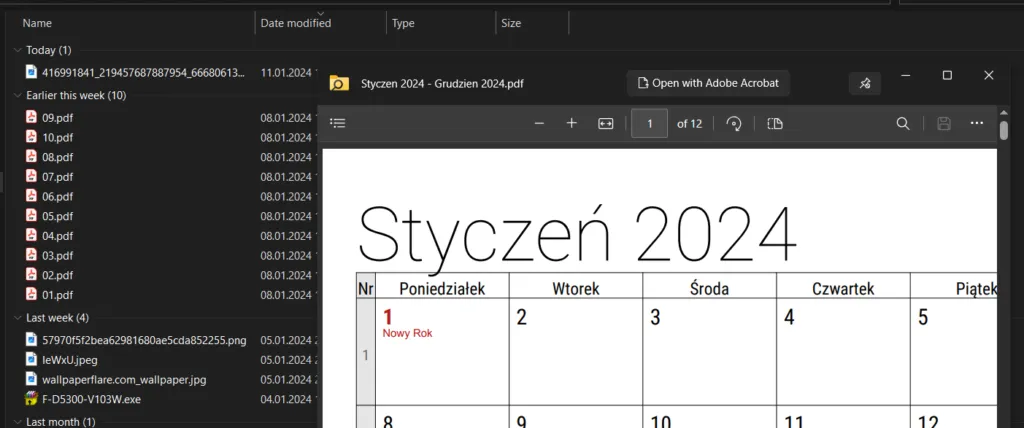Open the three-dot more options menu
The width and height of the screenshot is (1024, 428).
[976, 123]
